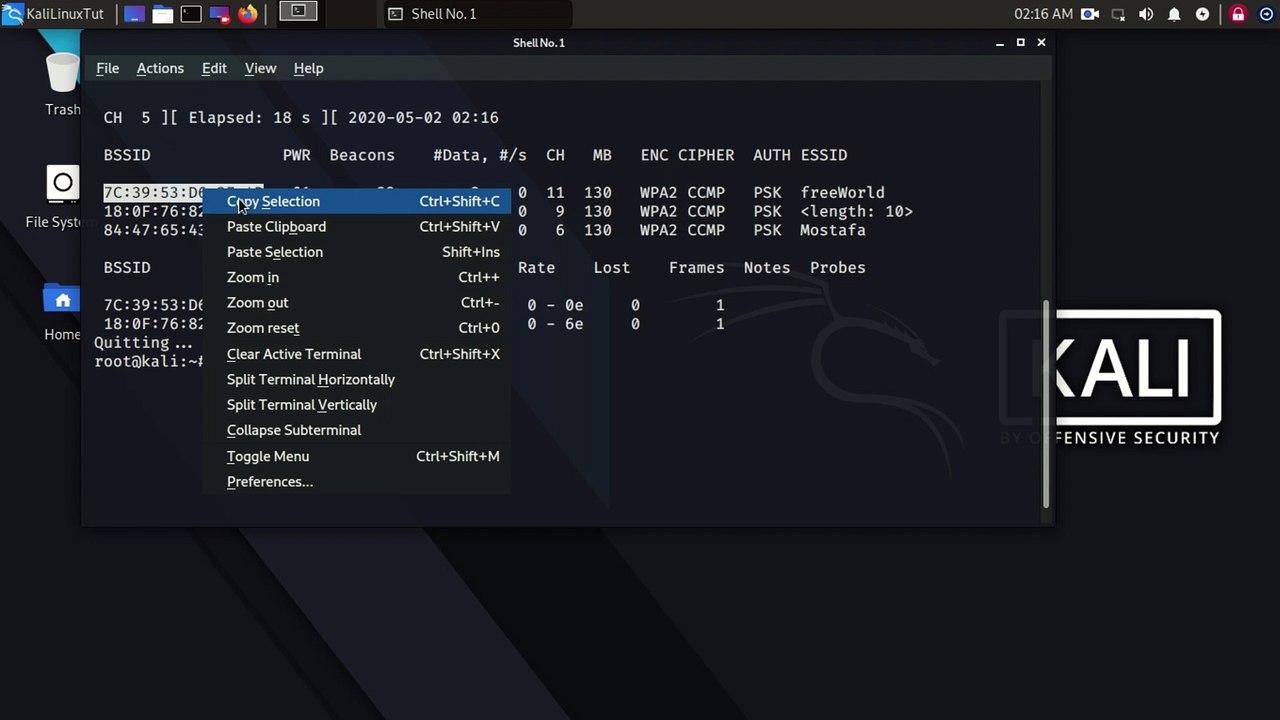Click the screen recorder launcher in panel
Viewport: 1280px width, 720px height.
click(x=220, y=14)
